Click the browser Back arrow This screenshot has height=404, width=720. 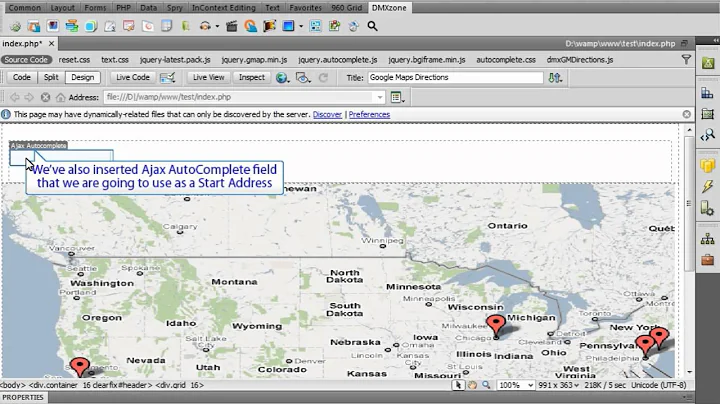pyautogui.click(x=15, y=97)
